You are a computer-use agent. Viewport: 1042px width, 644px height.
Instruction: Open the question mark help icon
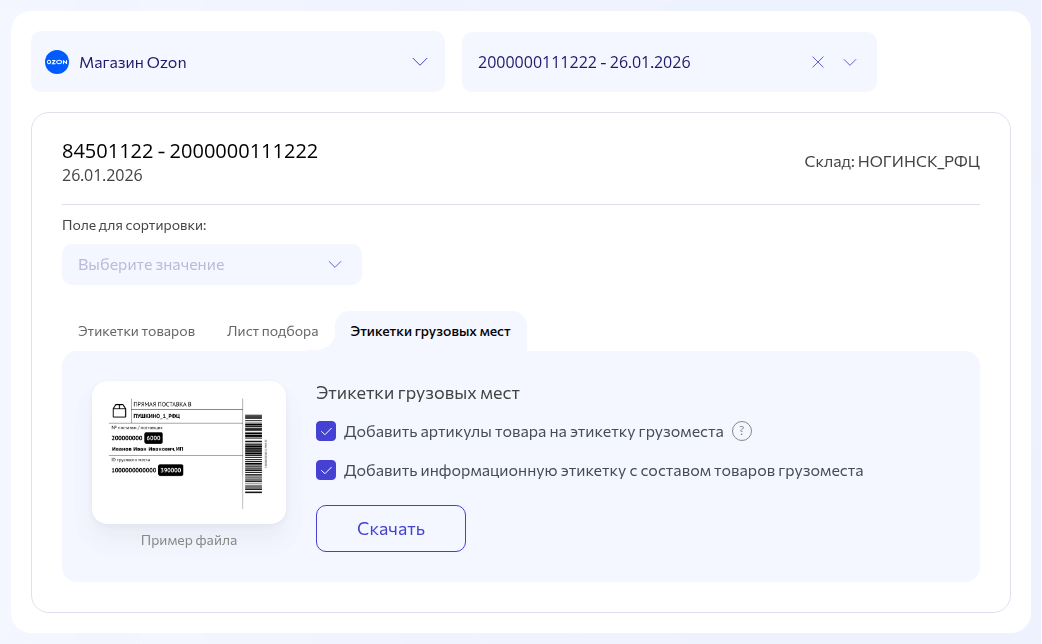point(742,431)
